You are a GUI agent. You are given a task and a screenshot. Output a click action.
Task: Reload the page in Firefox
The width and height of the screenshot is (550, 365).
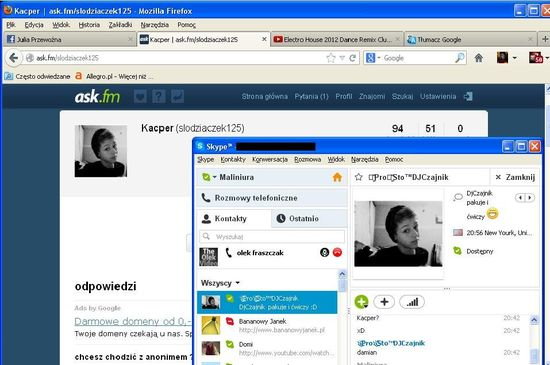tap(353, 58)
